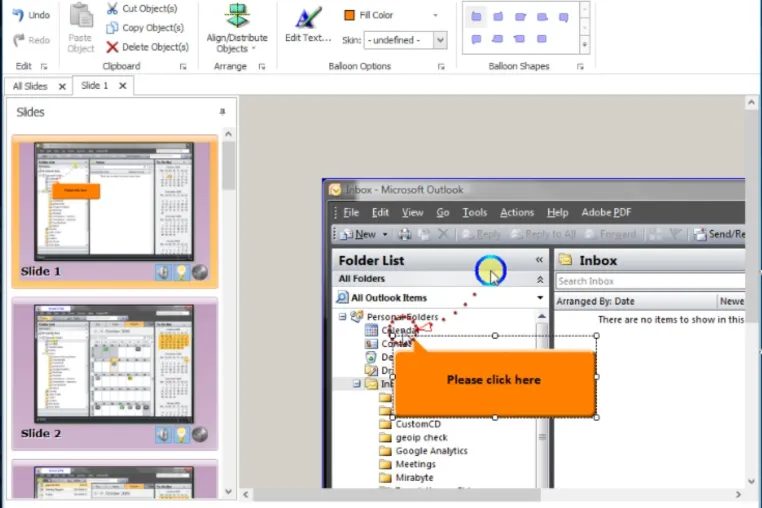This screenshot has width=762, height=508.
Task: Click Copy Object(s) icon
Action: click(x=112, y=28)
